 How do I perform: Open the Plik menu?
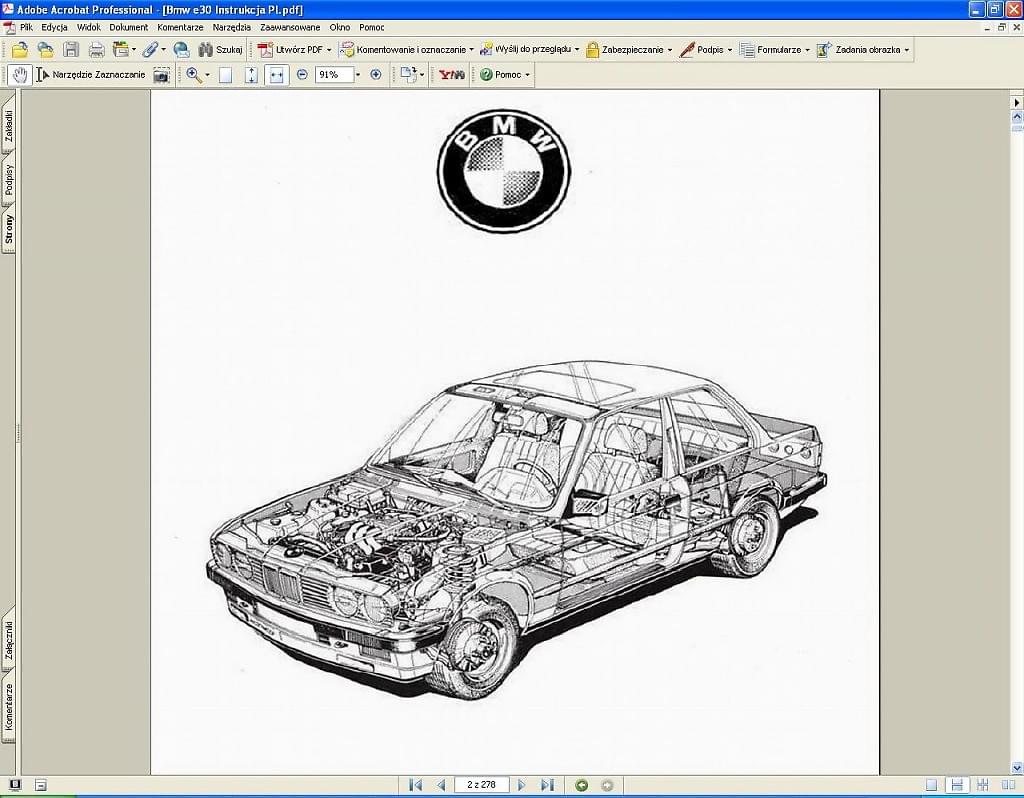[x=26, y=27]
